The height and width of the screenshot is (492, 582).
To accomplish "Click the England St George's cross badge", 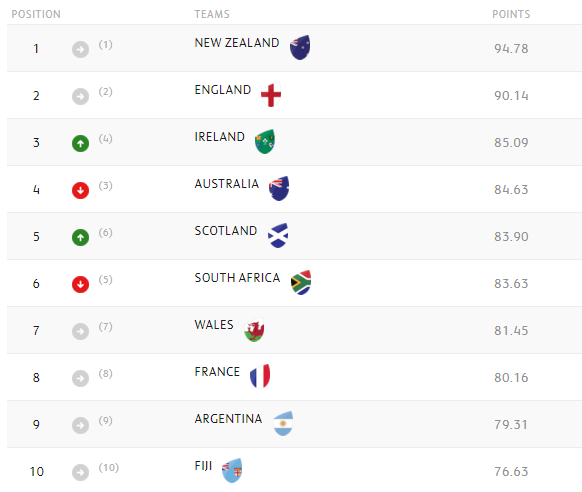I will click(x=271, y=95).
